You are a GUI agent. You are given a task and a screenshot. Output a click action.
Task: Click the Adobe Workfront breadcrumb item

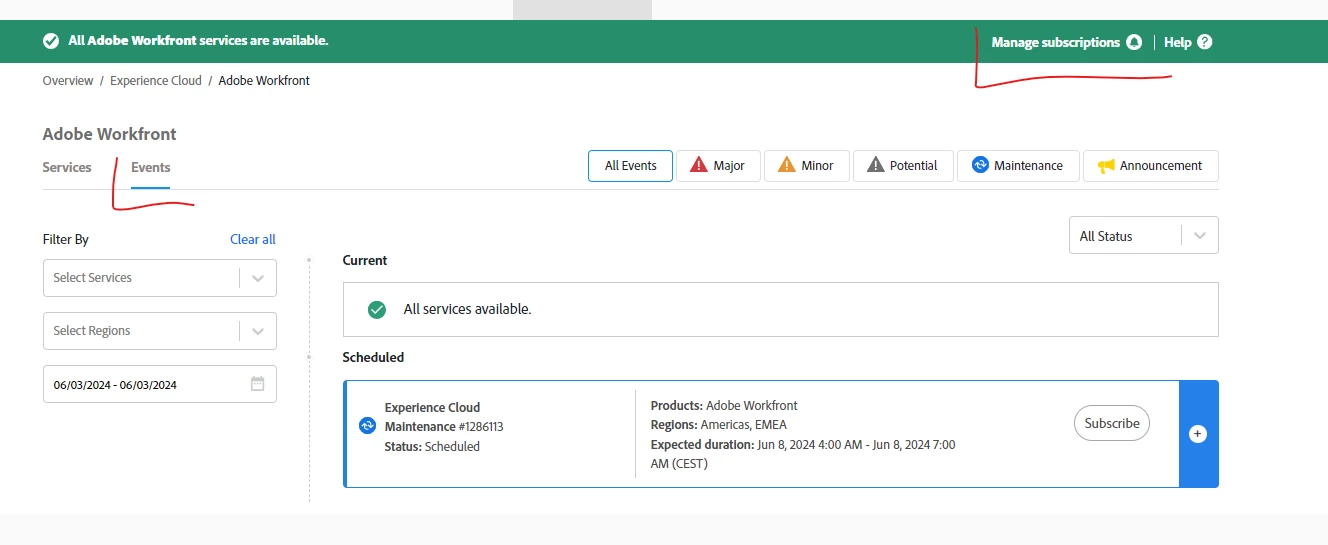264,80
